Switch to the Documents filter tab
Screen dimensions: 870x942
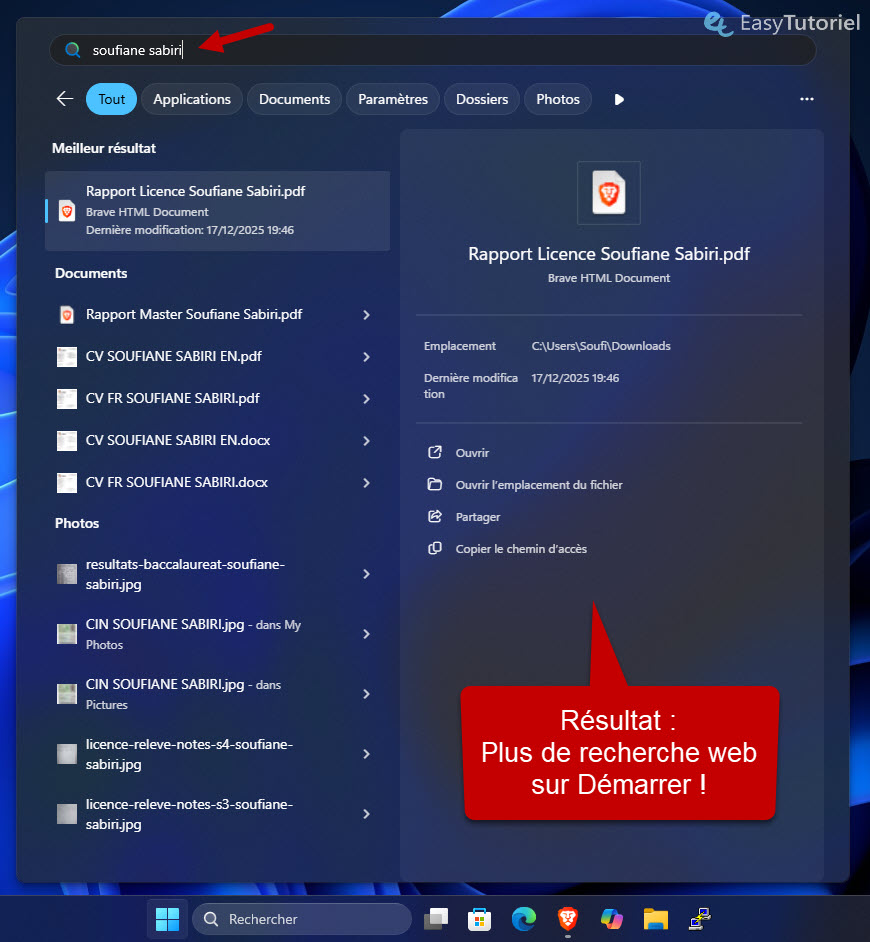[x=294, y=99]
